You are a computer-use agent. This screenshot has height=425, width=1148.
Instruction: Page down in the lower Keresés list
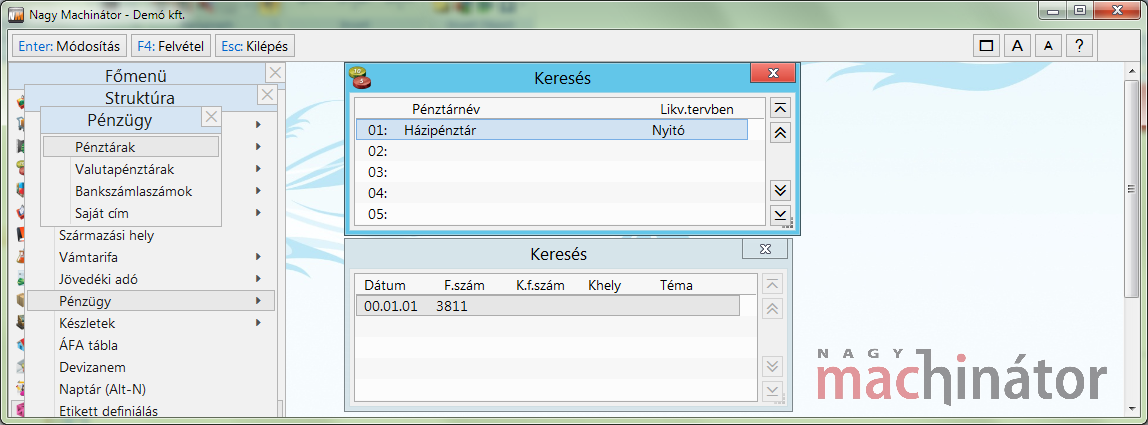772,366
